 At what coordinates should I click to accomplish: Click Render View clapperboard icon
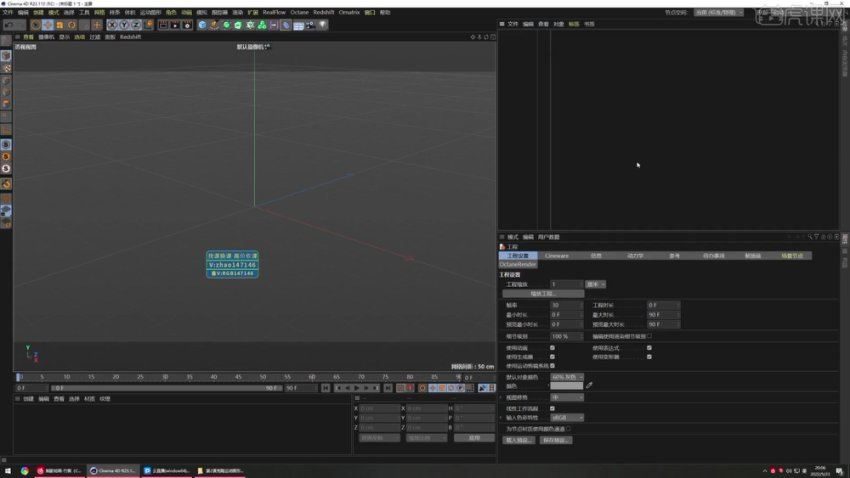[163, 25]
